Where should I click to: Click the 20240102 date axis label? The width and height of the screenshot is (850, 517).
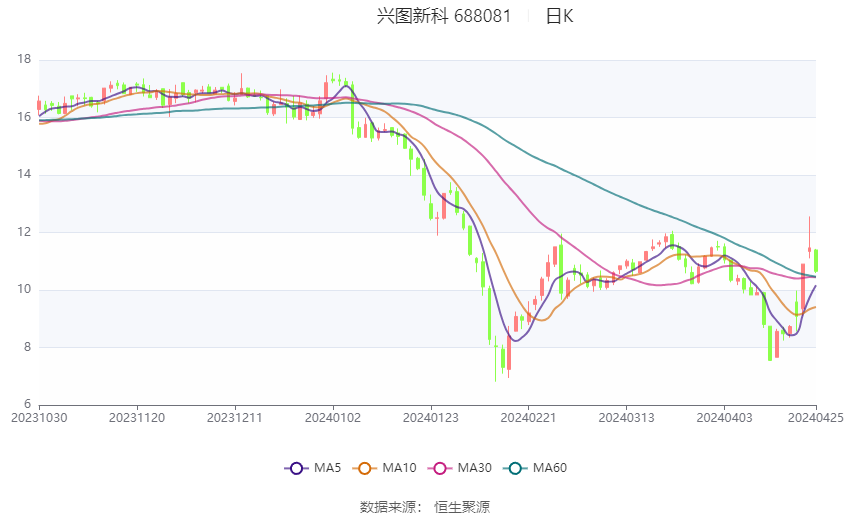point(333,418)
